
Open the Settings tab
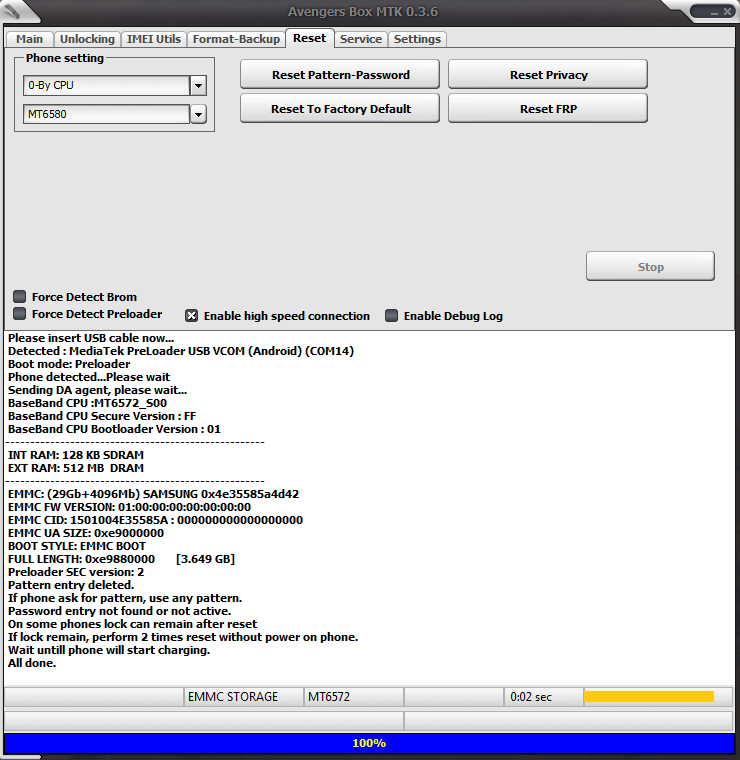click(x=417, y=39)
